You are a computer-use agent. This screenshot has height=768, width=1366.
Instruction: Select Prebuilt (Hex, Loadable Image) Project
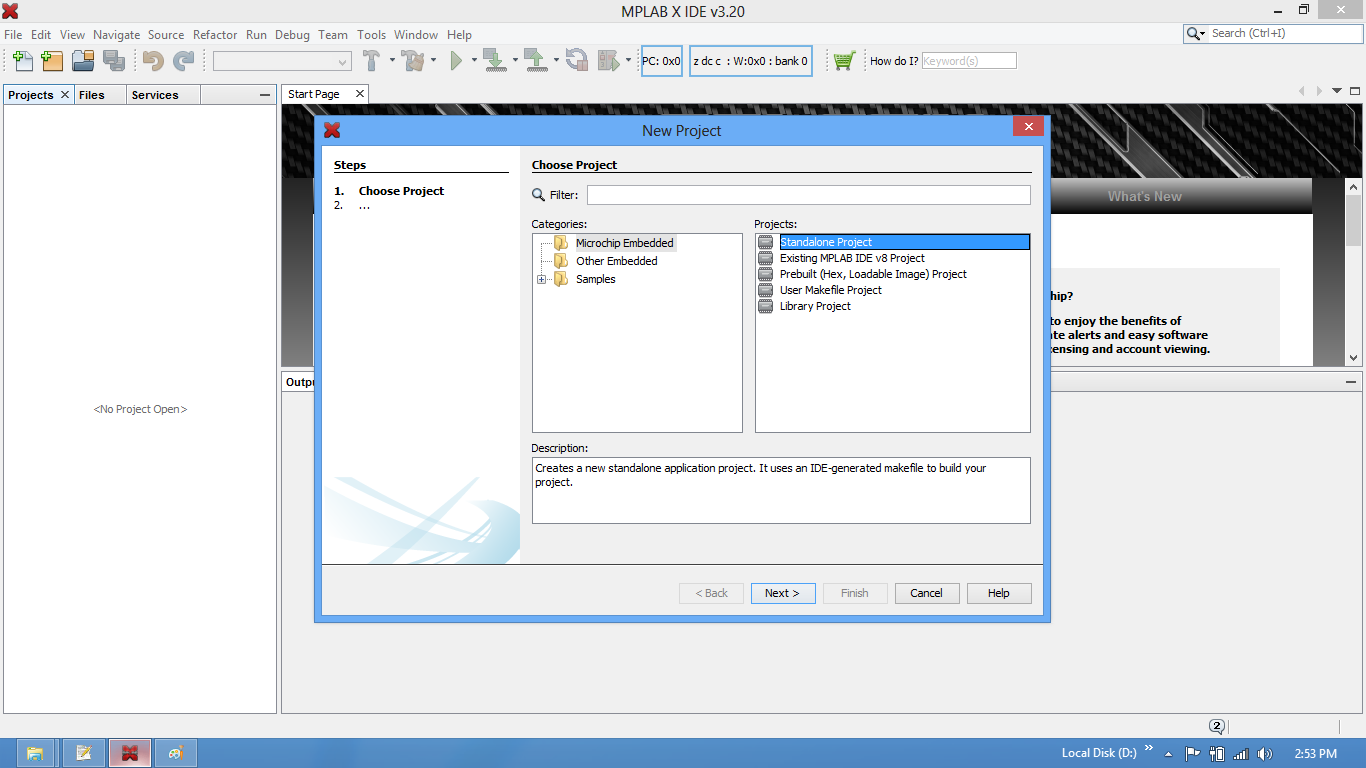point(873,274)
